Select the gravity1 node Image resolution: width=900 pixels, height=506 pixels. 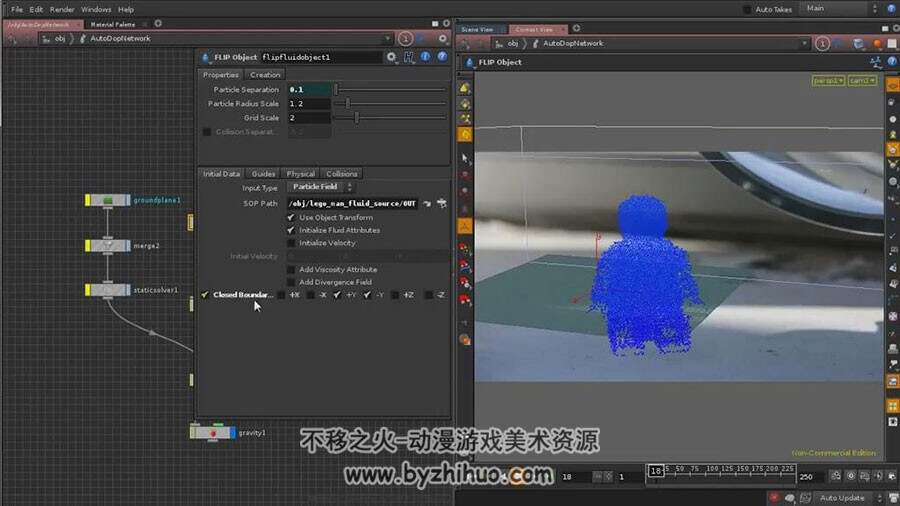(213, 433)
